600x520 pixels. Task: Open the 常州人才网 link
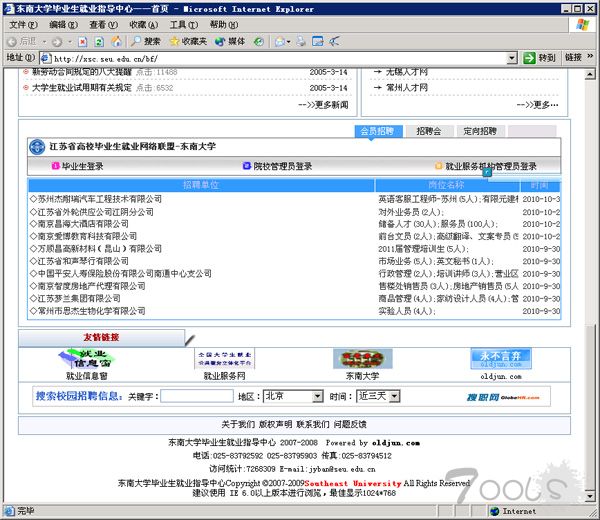[x=407, y=88]
